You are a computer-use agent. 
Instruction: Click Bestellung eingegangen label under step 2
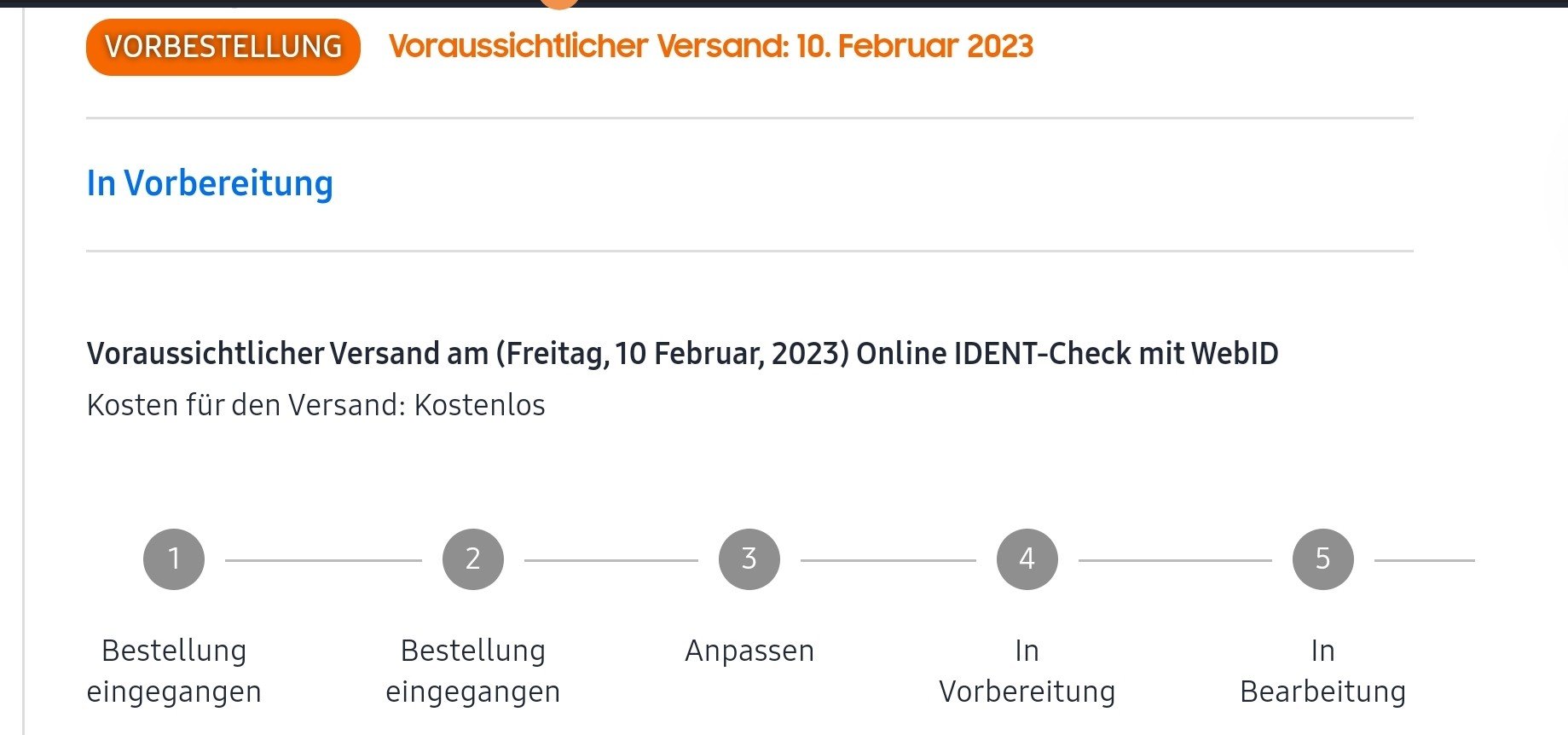coord(473,671)
